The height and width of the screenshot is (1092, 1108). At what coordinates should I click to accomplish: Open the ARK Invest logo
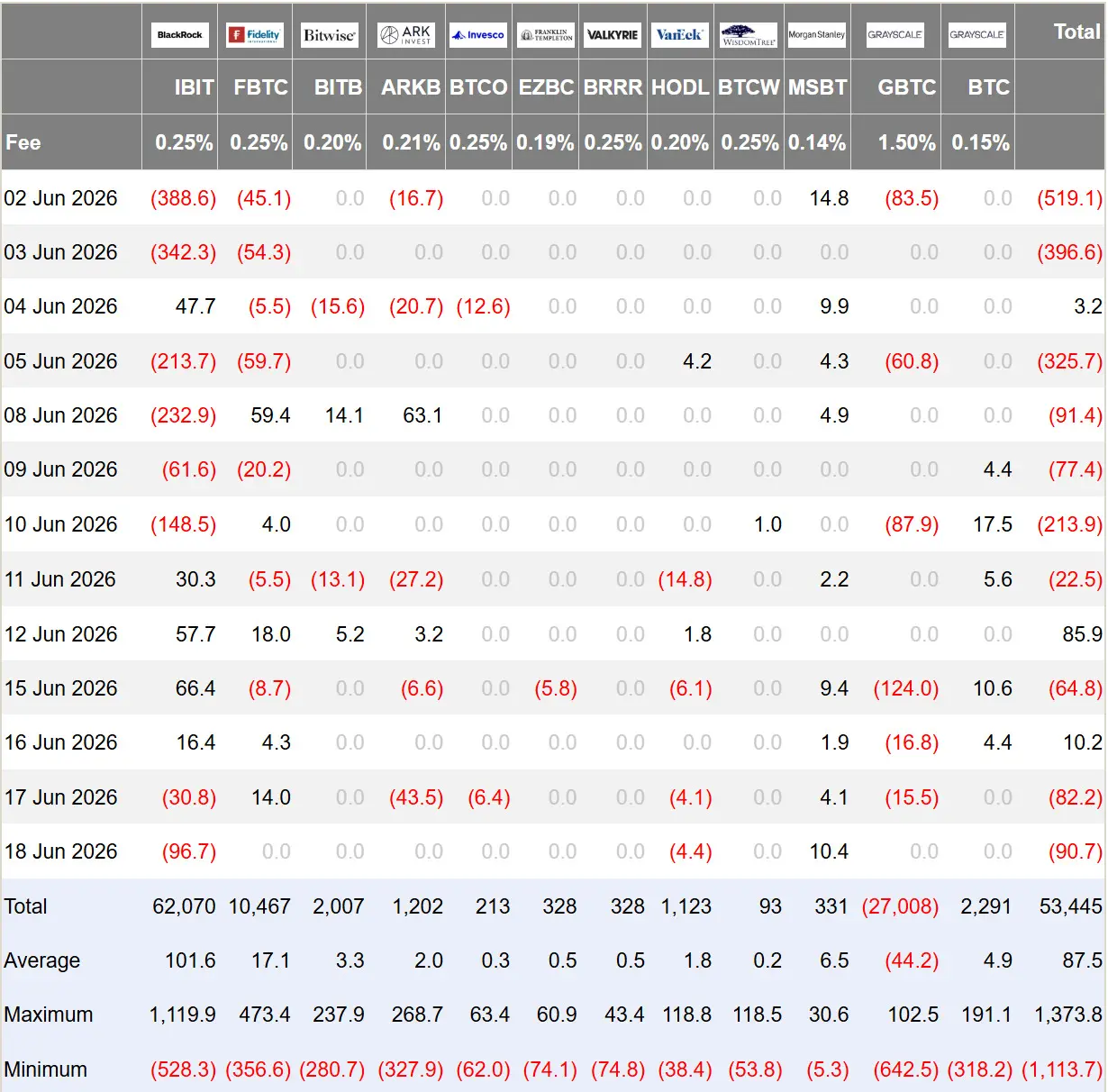click(406, 35)
